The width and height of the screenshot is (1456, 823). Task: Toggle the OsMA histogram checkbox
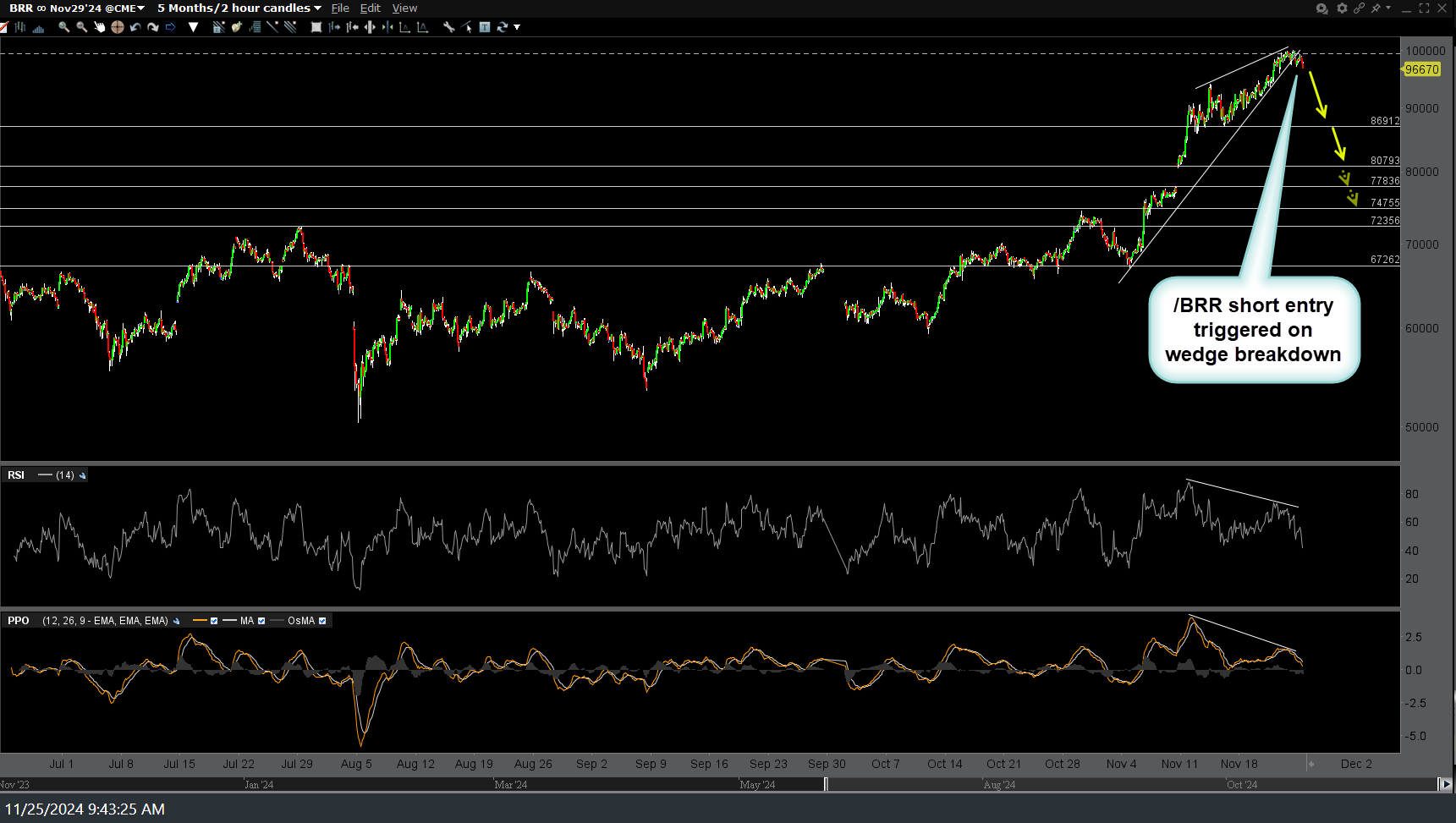pos(322,621)
